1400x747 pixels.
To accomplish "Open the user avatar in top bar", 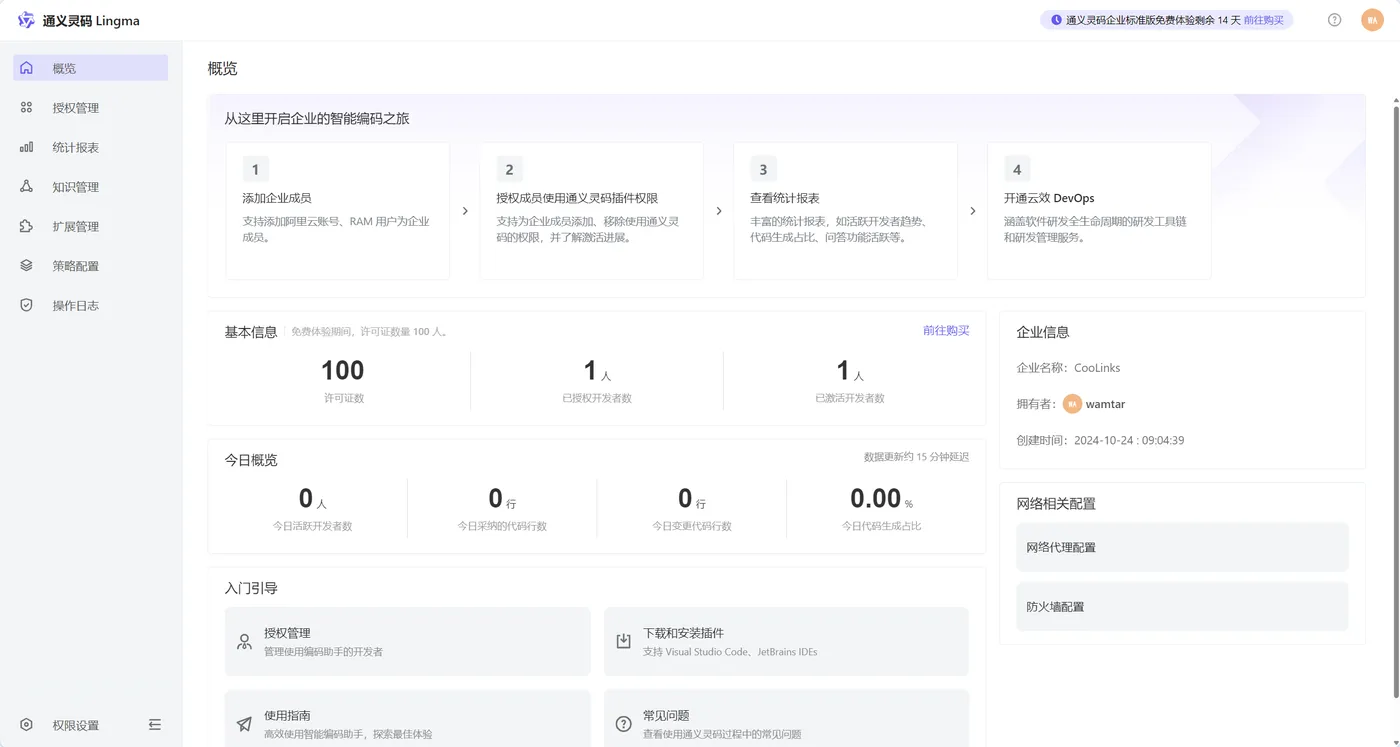I will 1372,20.
